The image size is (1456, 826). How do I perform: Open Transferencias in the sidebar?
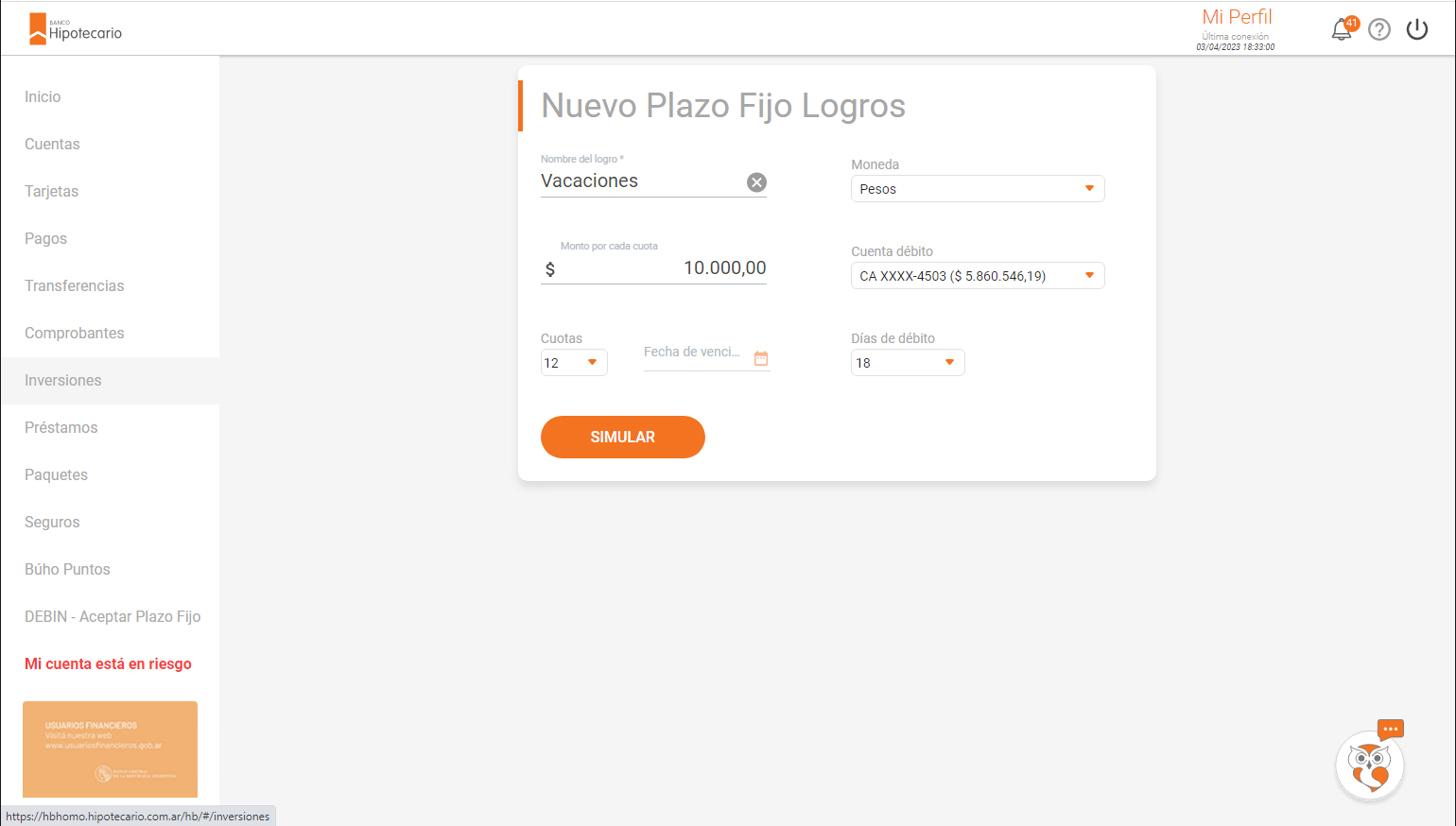(74, 286)
